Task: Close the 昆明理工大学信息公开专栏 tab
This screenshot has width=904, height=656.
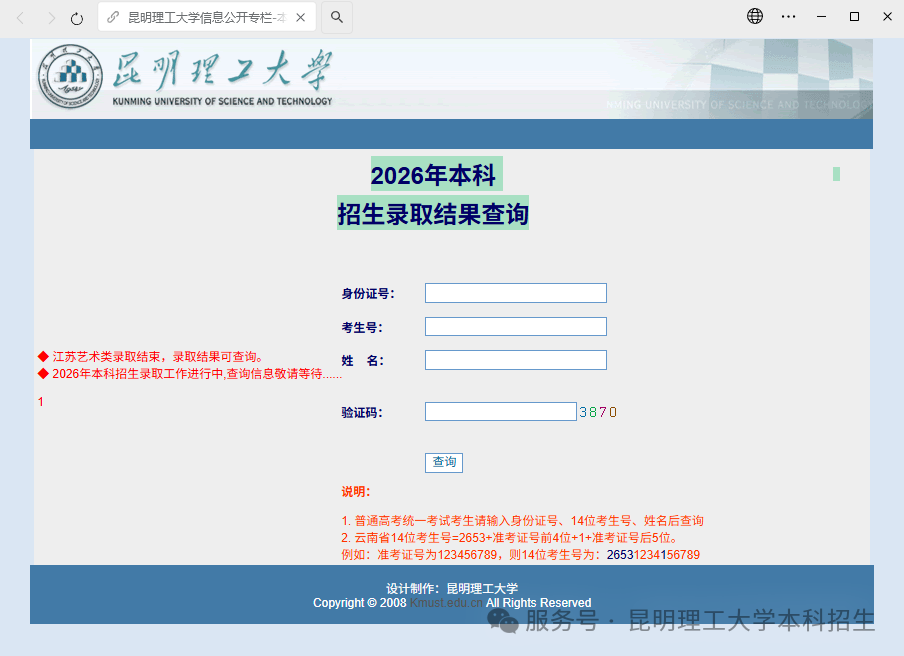Action: tap(300, 17)
